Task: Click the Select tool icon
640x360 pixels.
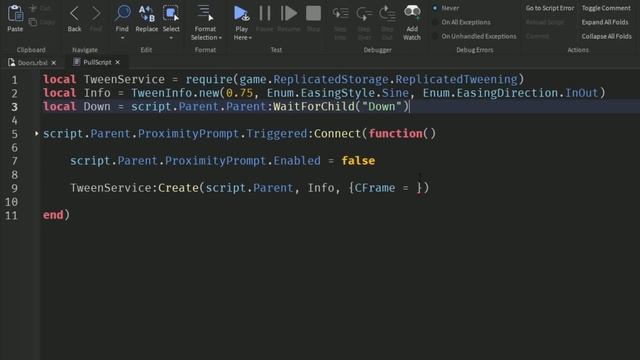Action: 171,13
